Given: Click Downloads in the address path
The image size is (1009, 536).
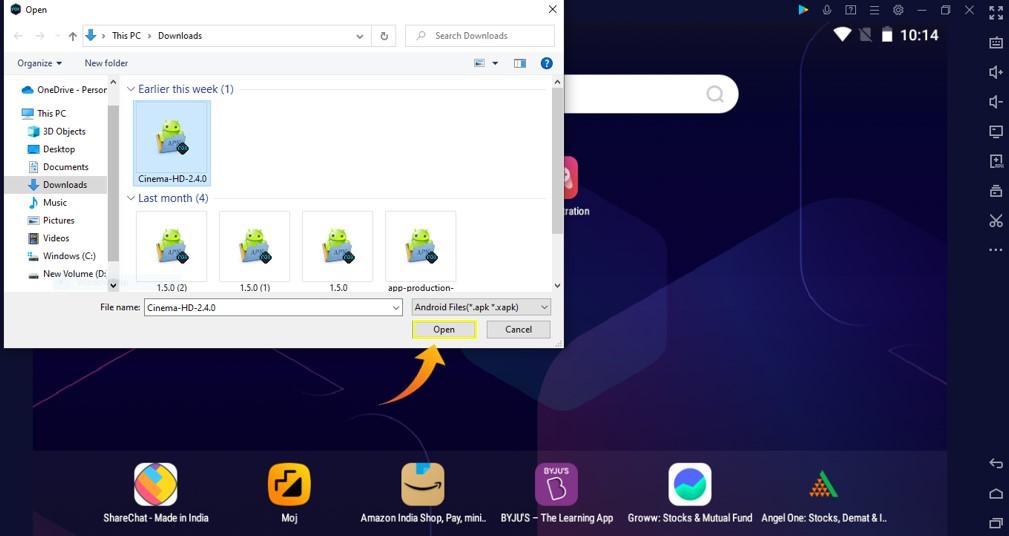Looking at the screenshot, I should 180,36.
